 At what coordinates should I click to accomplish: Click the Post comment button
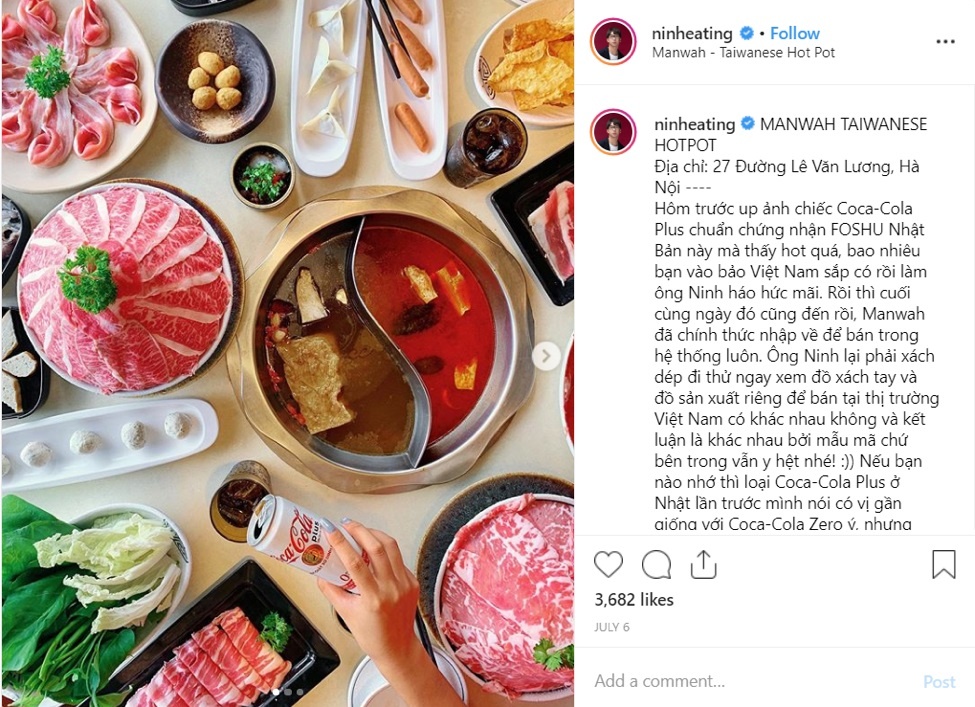(939, 682)
